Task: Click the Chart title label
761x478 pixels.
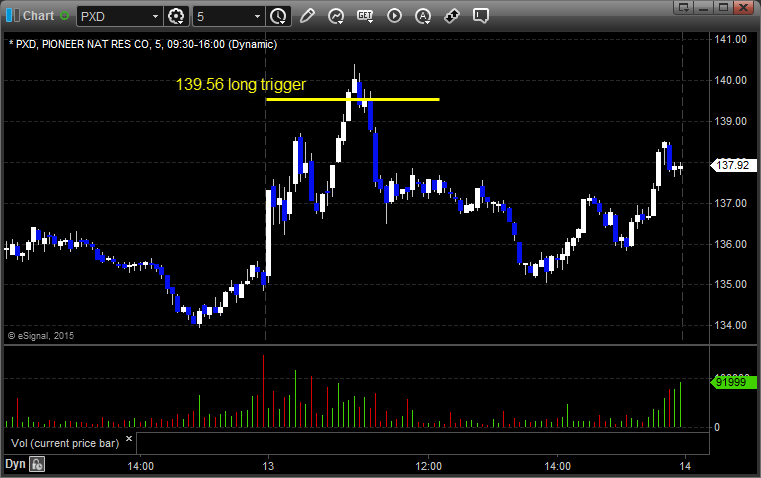Action: [38, 16]
